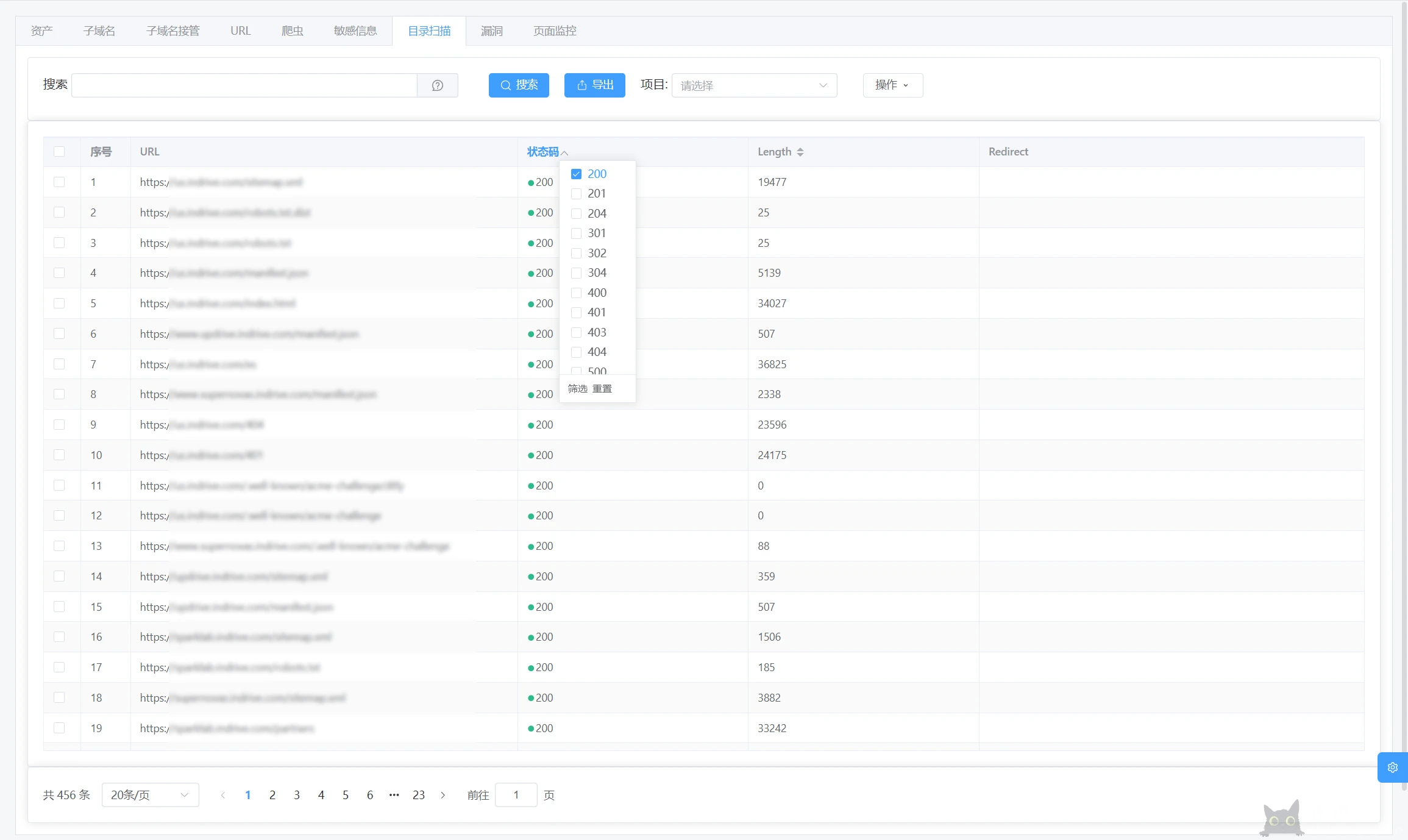1408x840 pixels.
Task: Click the 状态码 filter caret icon
Action: 564,152
